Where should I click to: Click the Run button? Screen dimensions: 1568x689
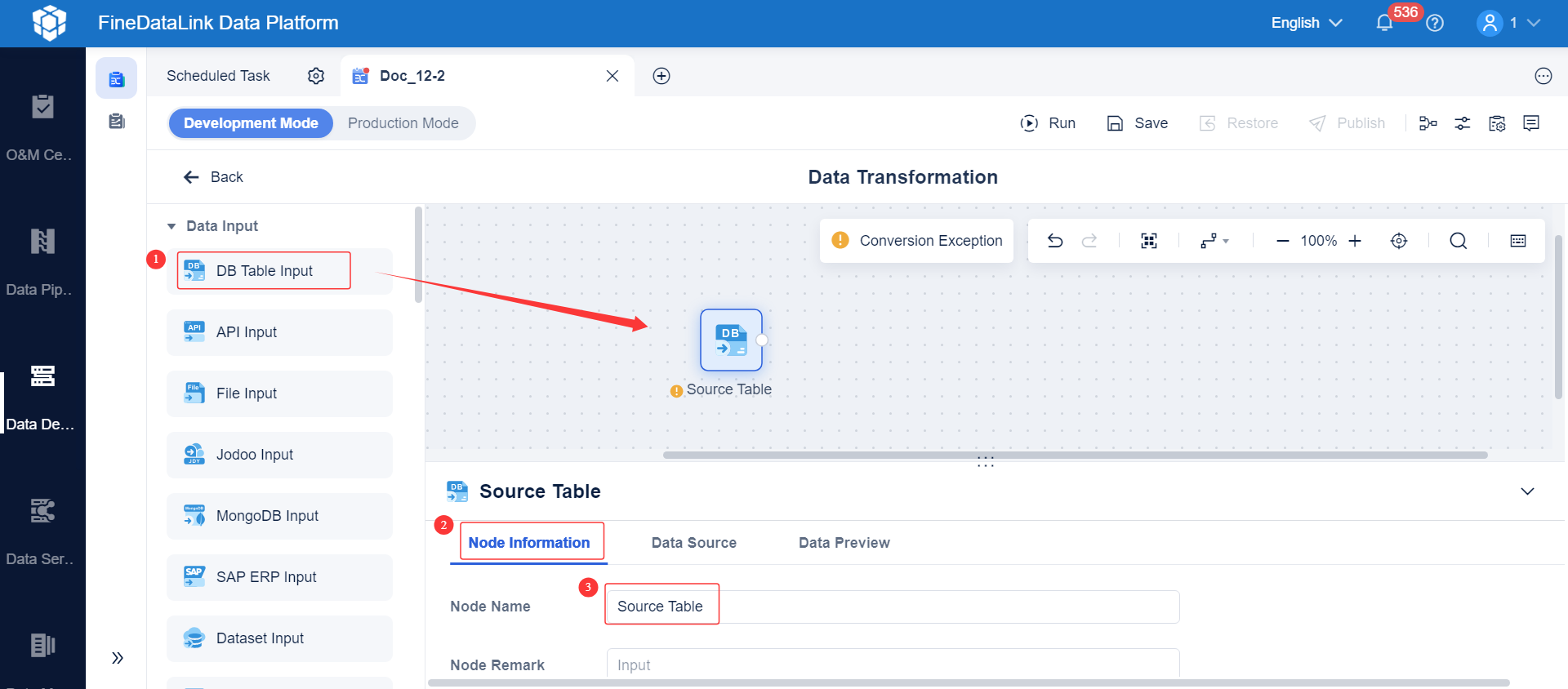pos(1049,123)
